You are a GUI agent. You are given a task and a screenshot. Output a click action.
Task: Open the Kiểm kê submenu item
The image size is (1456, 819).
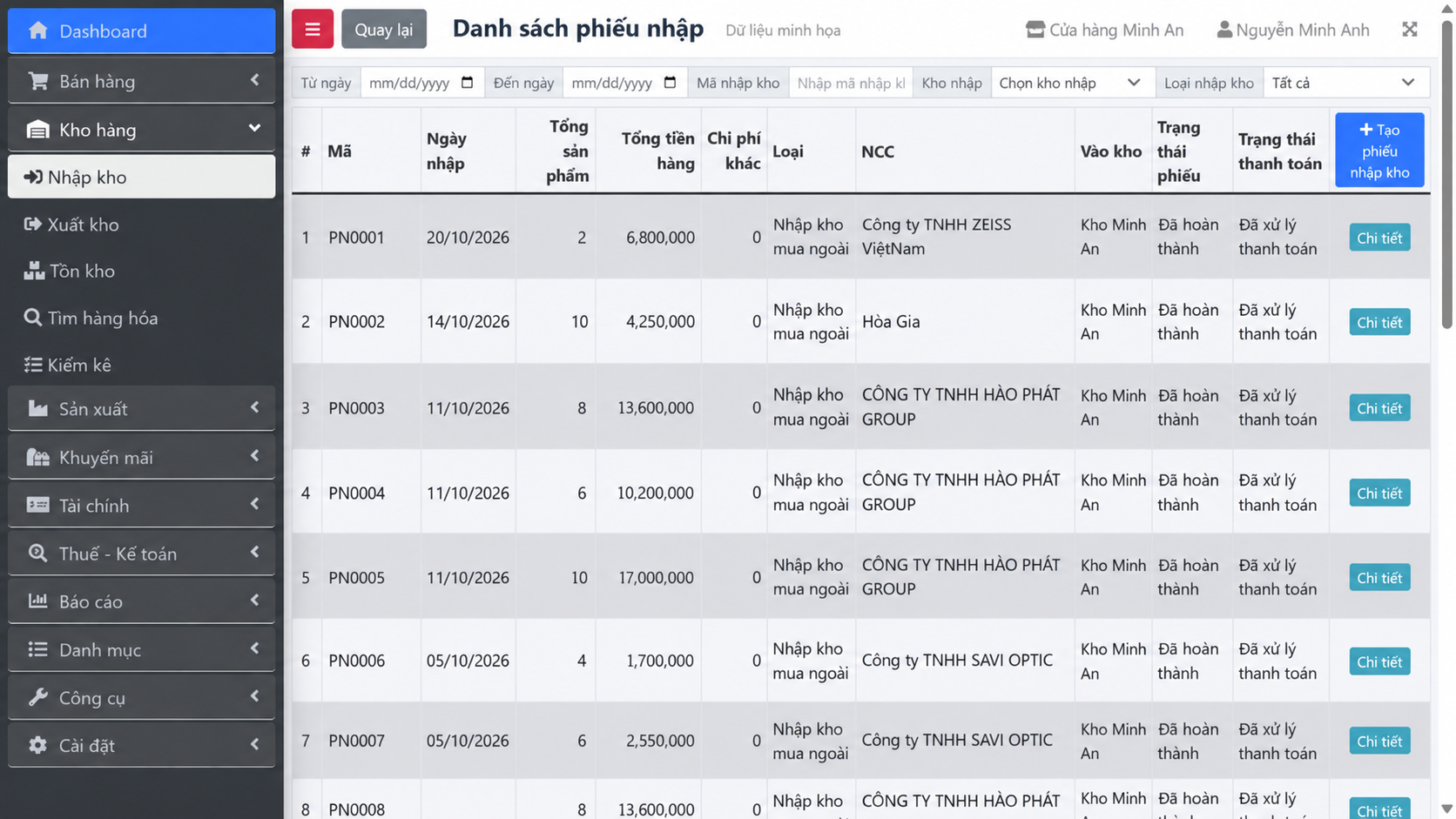142,365
